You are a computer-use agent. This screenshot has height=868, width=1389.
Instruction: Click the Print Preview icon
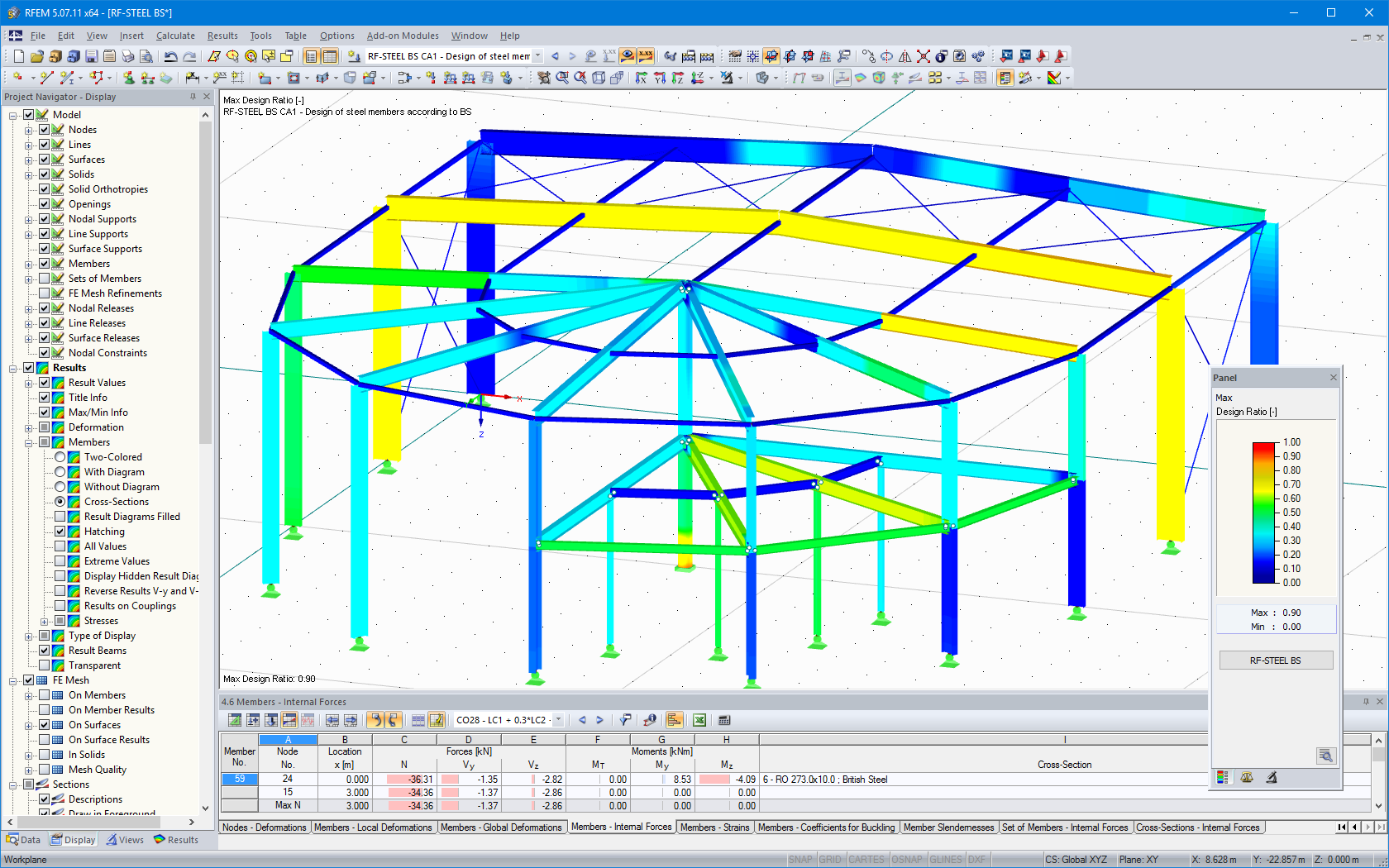coord(146,56)
